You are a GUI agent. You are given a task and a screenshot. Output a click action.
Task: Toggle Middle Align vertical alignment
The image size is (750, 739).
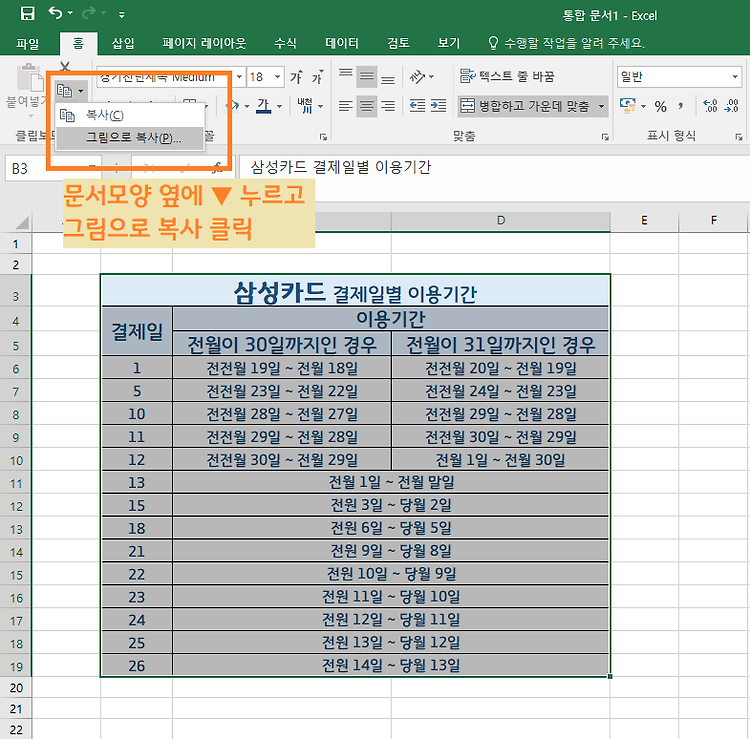366,76
